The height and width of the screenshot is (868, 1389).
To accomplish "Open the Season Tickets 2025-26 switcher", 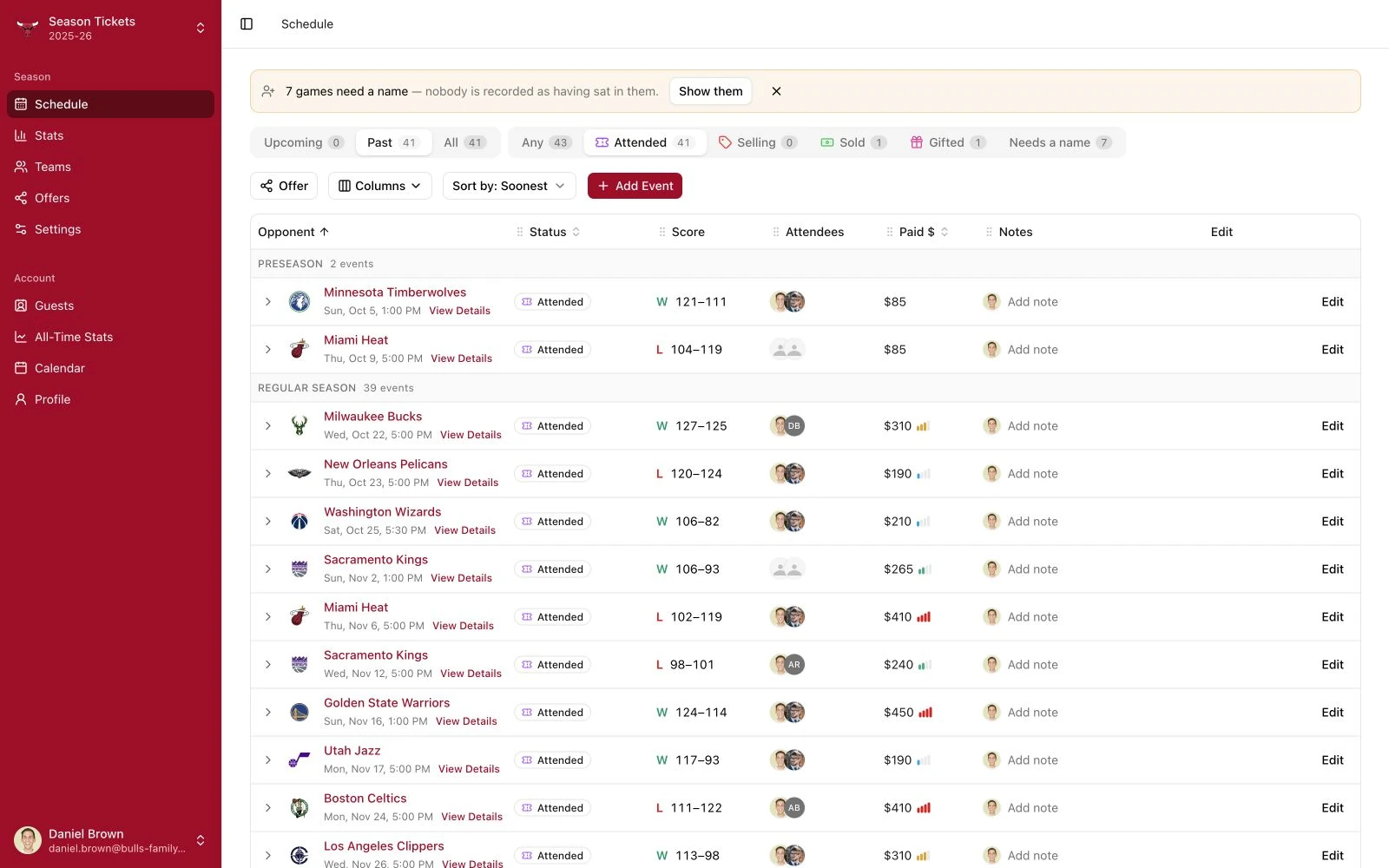I will click(110, 28).
